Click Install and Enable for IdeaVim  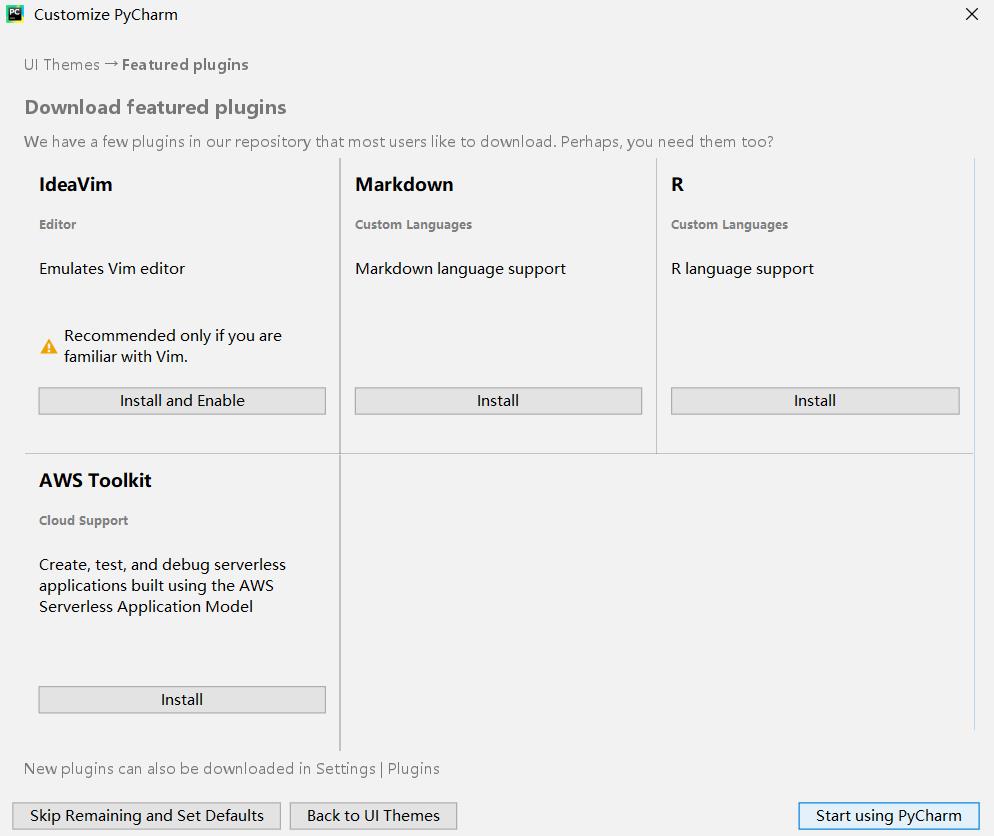coord(182,401)
